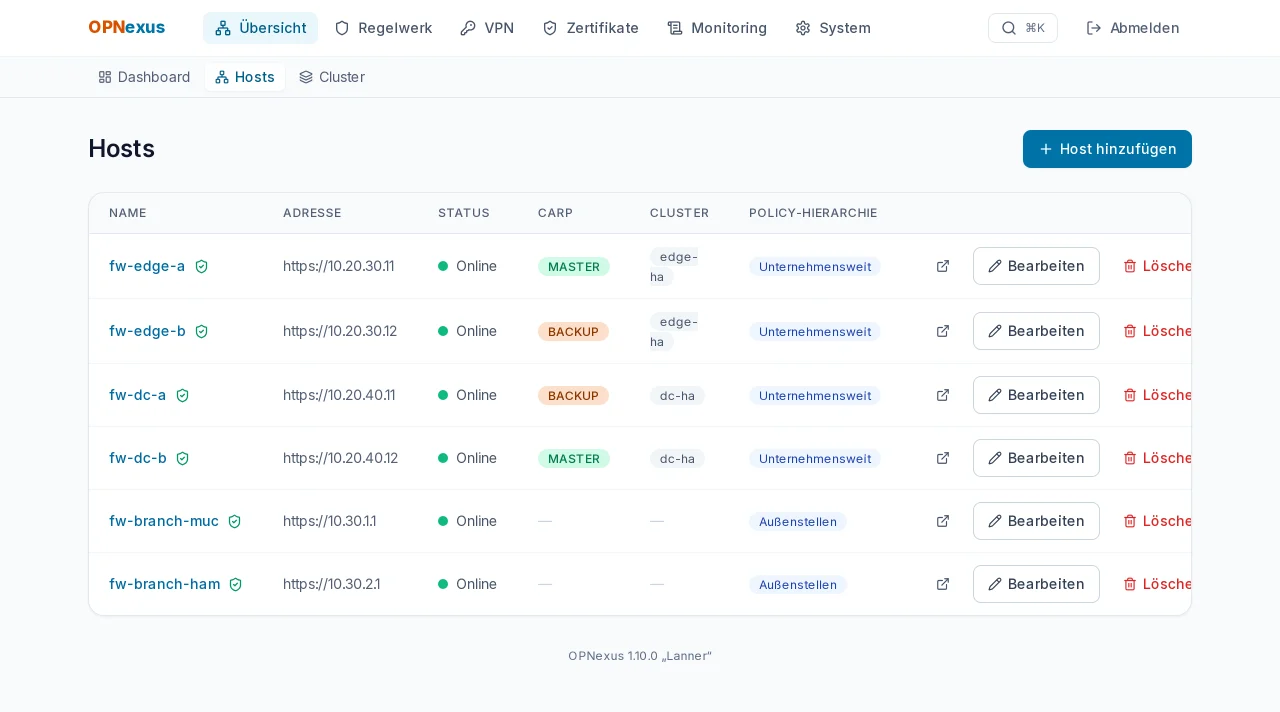This screenshot has width=1280, height=712.
Task: Open external link for fw-branch-ham
Action: [x=943, y=584]
